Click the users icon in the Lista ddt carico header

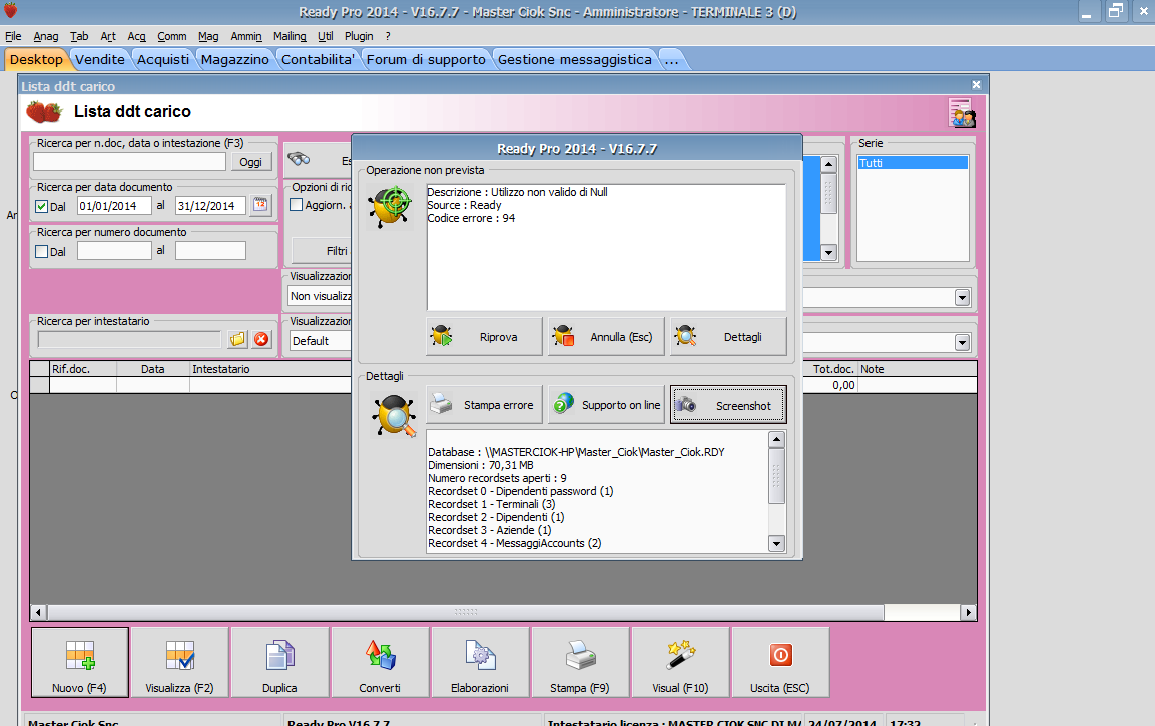point(962,113)
